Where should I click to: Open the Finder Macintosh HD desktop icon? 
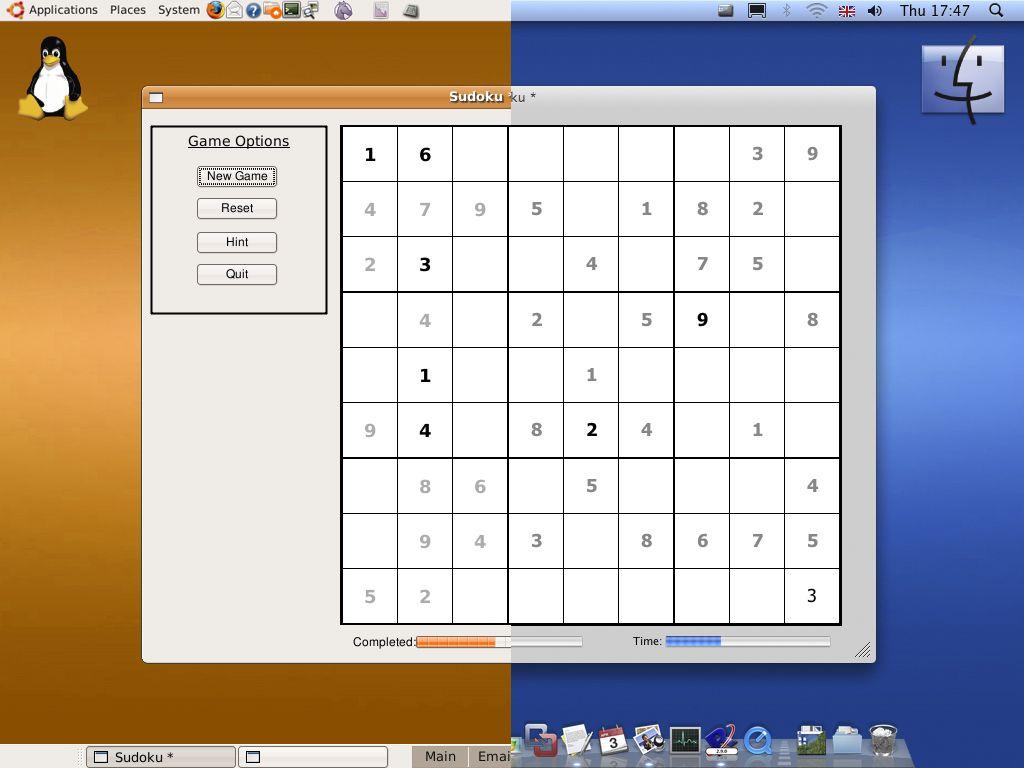click(x=963, y=79)
